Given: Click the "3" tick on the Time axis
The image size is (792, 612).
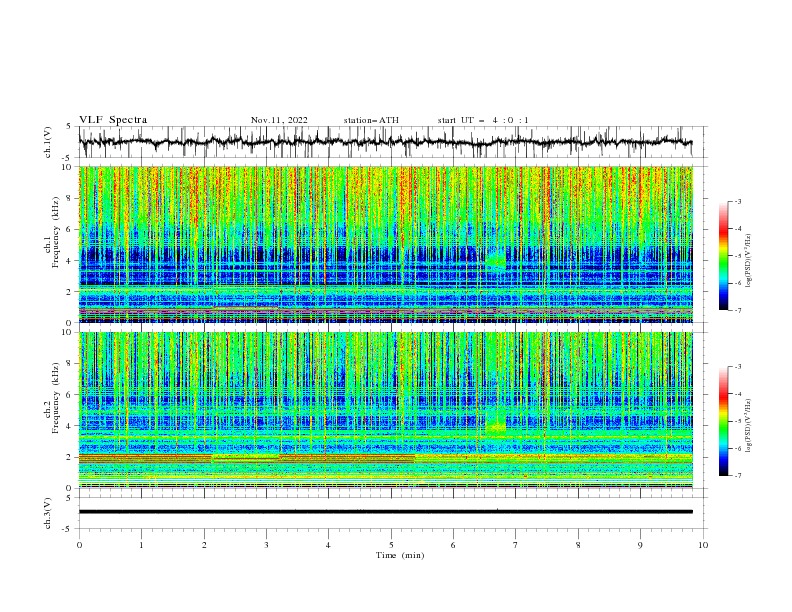Looking at the screenshot, I should point(266,545).
